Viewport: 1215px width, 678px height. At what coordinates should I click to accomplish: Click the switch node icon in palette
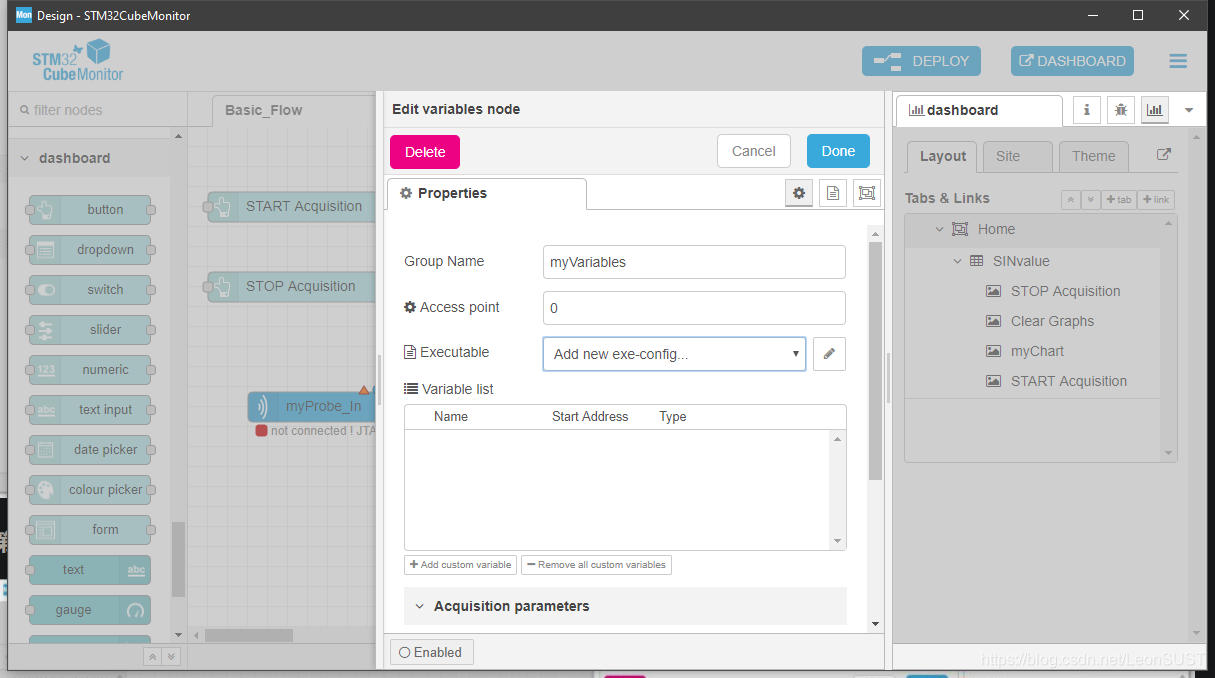click(45, 290)
